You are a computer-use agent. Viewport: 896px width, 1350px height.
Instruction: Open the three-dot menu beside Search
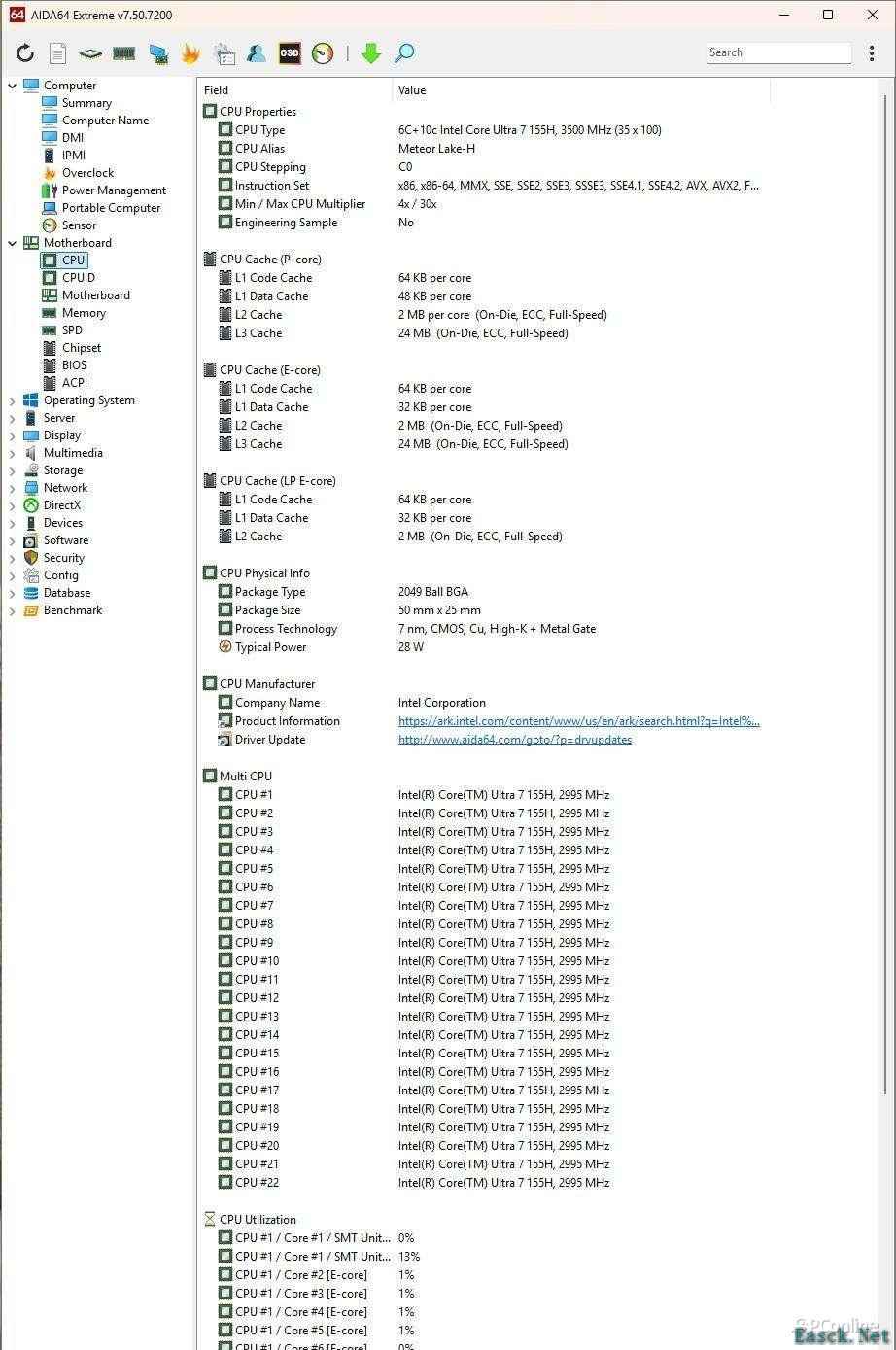(872, 53)
